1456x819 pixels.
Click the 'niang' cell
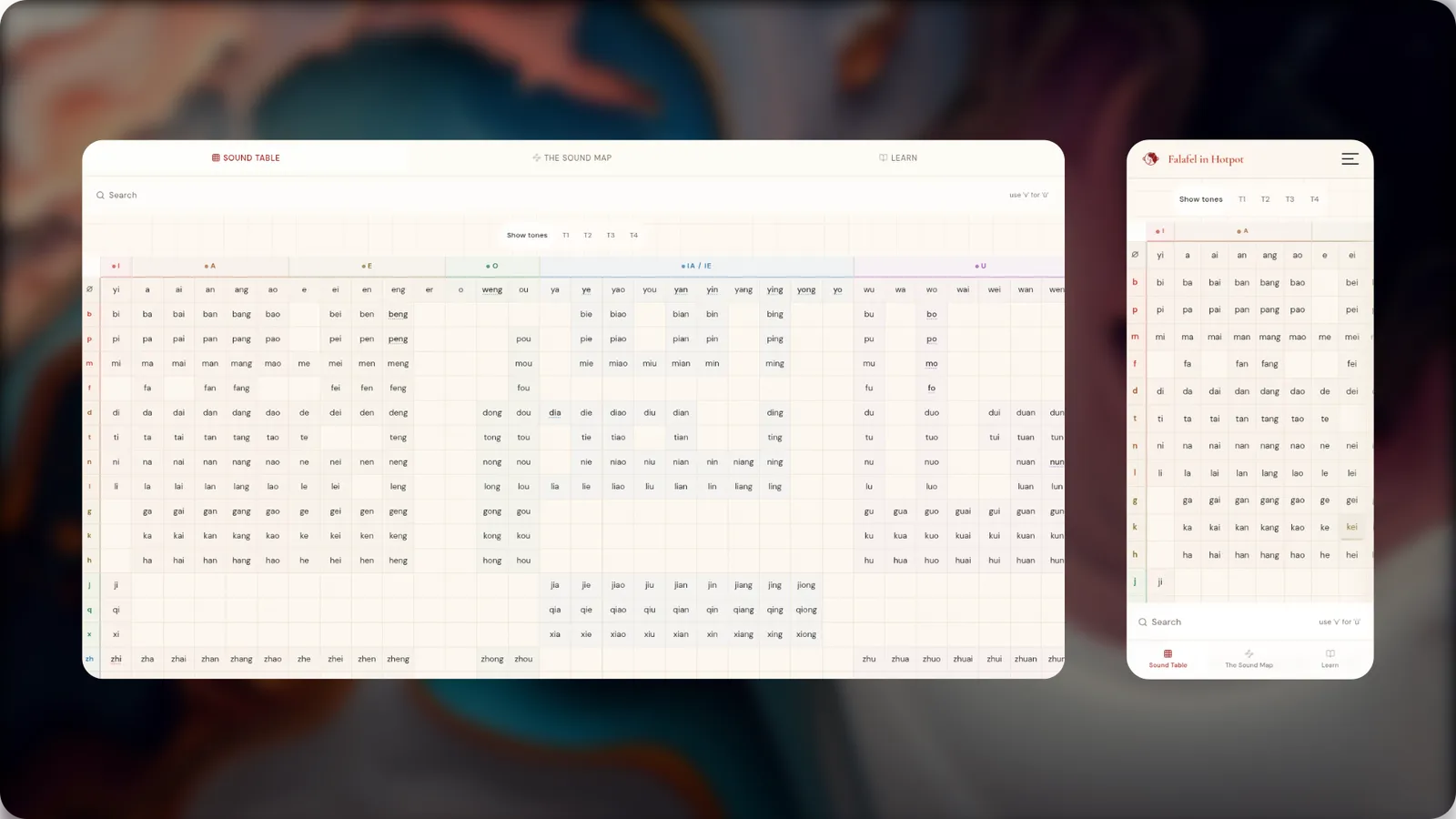[x=743, y=462]
